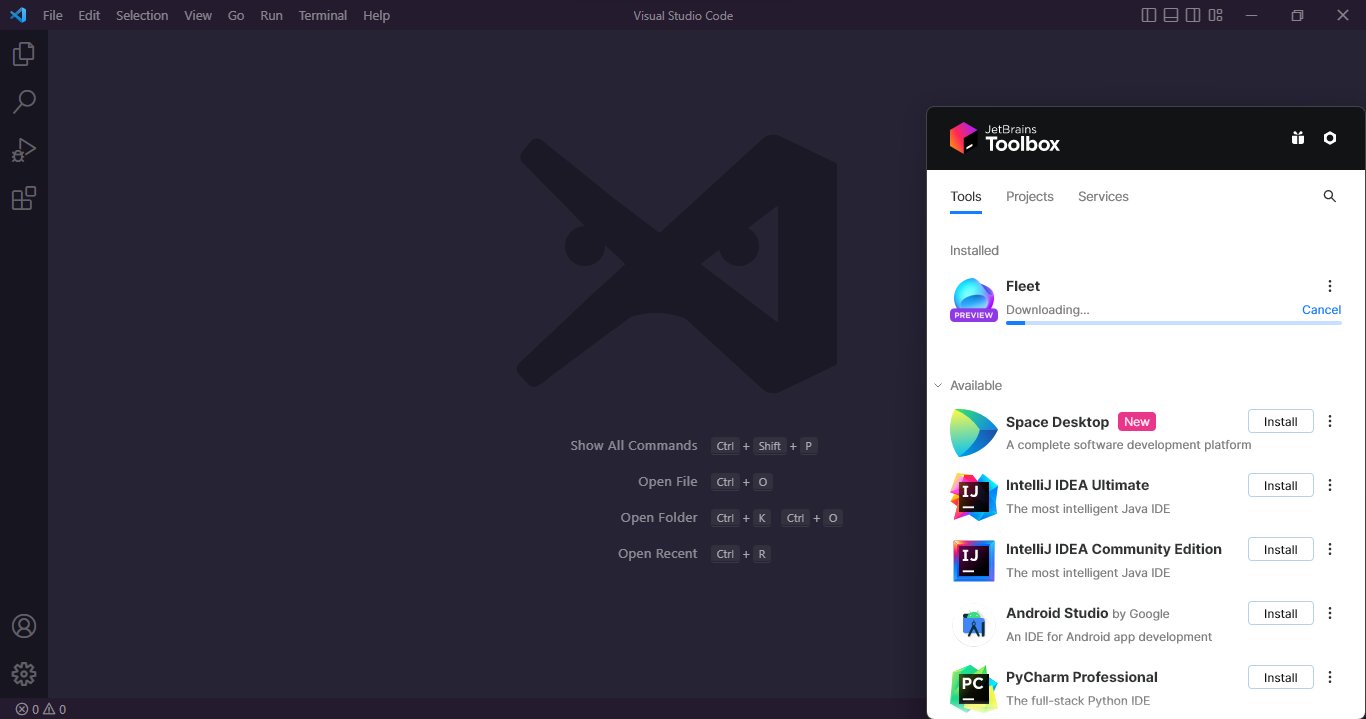
Task: Click the Show All Commands text
Action: click(x=634, y=446)
